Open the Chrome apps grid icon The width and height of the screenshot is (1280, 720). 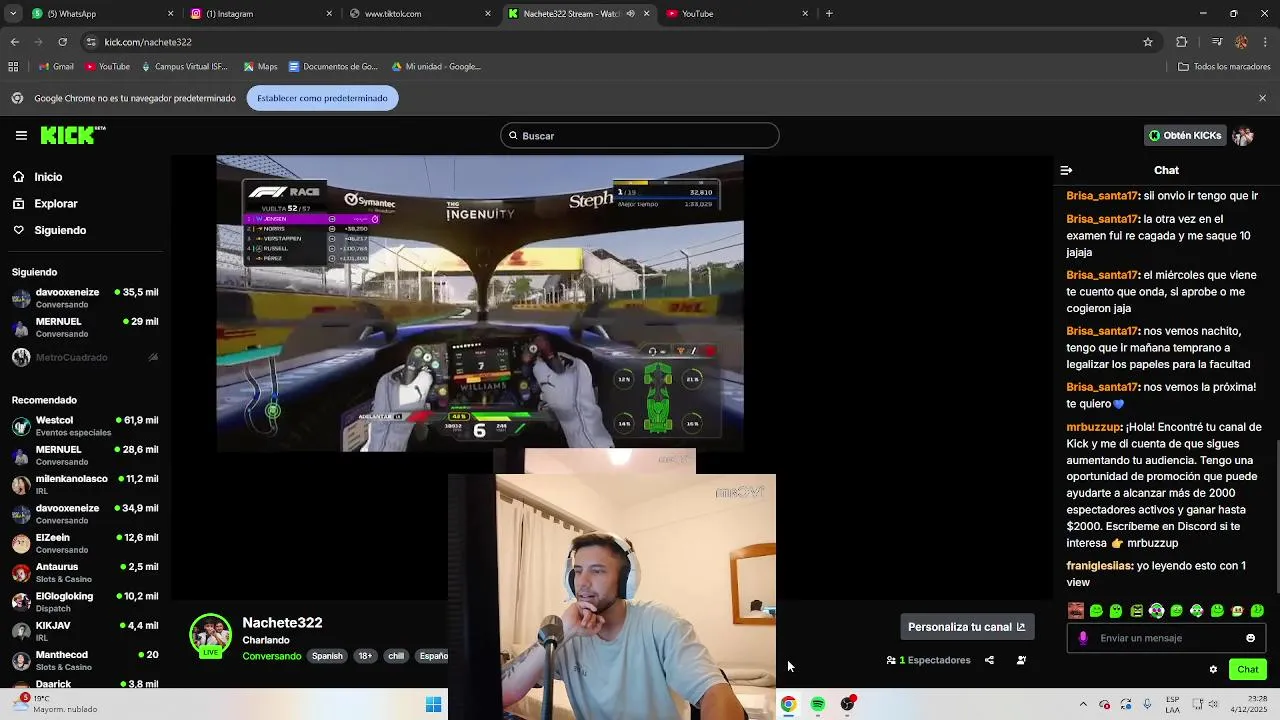pyautogui.click(x=13, y=67)
